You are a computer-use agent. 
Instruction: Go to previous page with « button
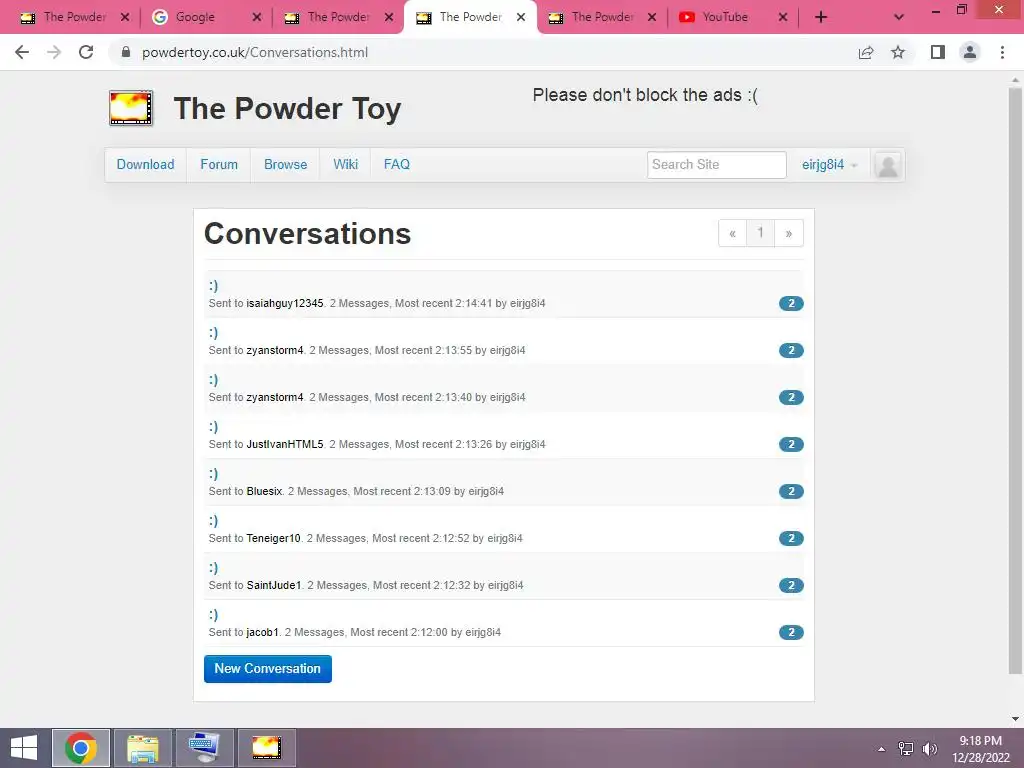click(732, 233)
